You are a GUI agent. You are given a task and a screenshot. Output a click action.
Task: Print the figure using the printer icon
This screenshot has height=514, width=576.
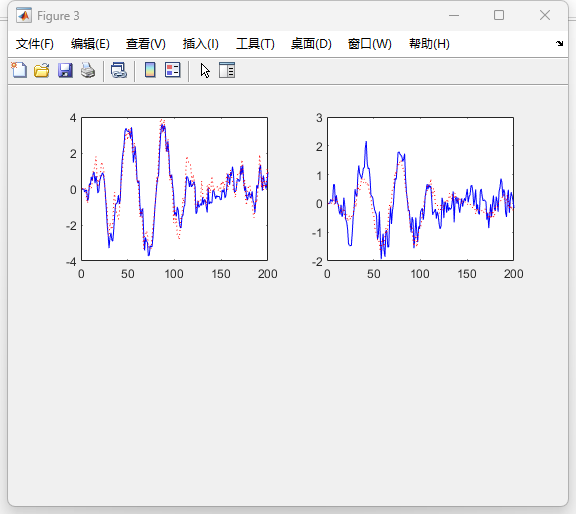[x=88, y=70]
